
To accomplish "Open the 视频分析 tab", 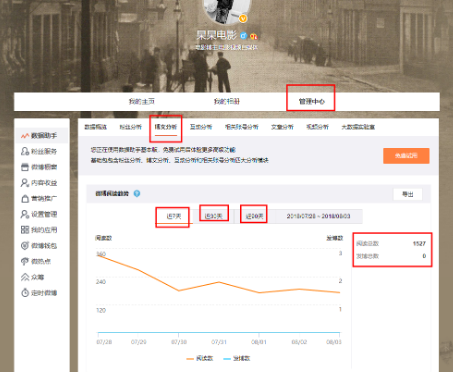I will click(x=317, y=127).
